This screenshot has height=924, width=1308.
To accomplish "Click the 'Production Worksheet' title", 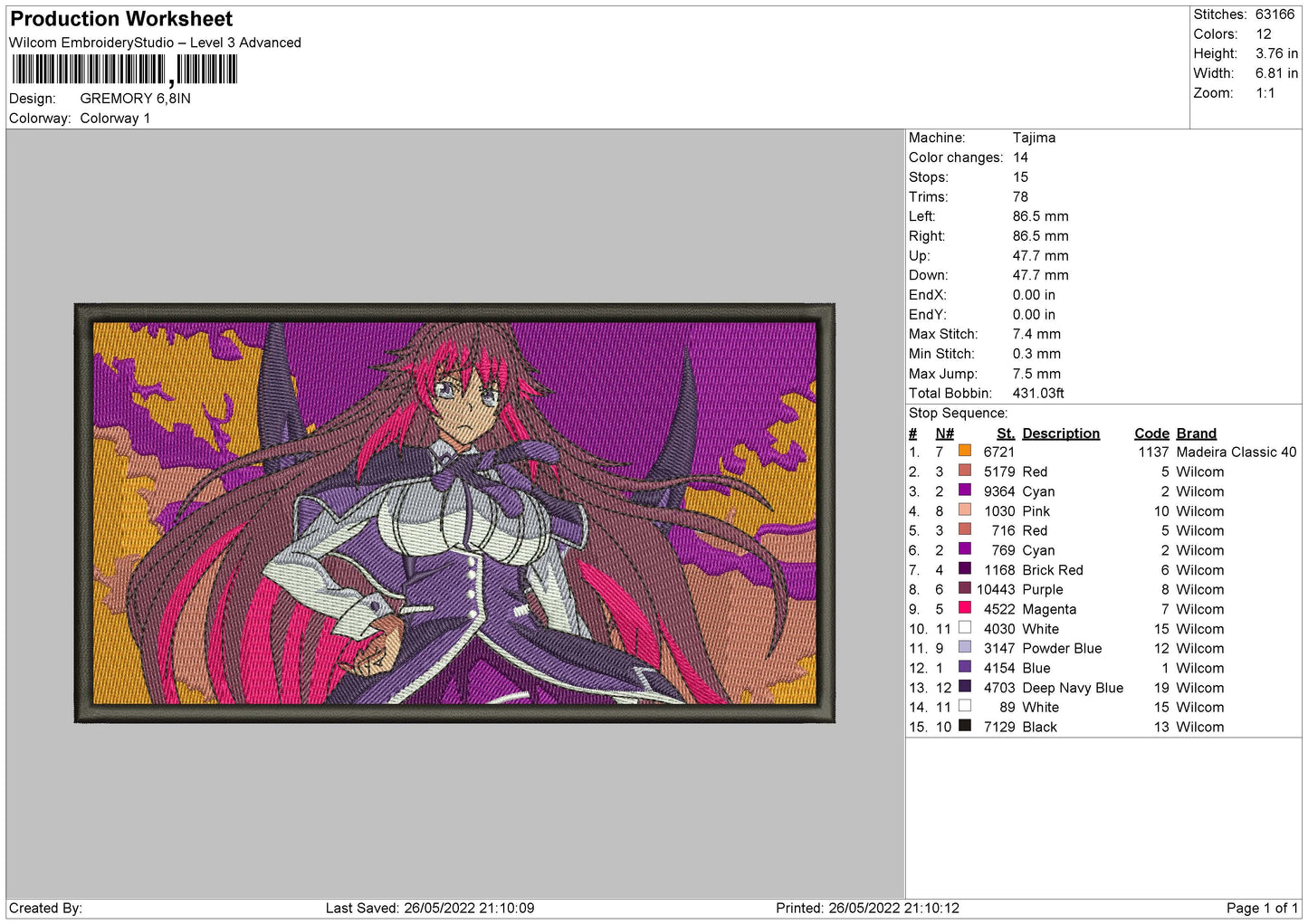I will [121, 19].
